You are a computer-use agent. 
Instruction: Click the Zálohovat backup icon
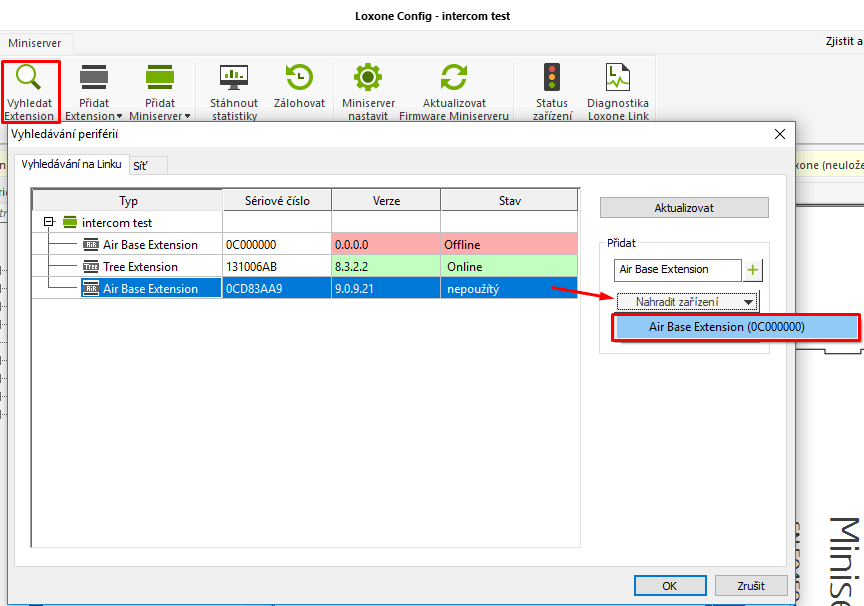tap(299, 79)
